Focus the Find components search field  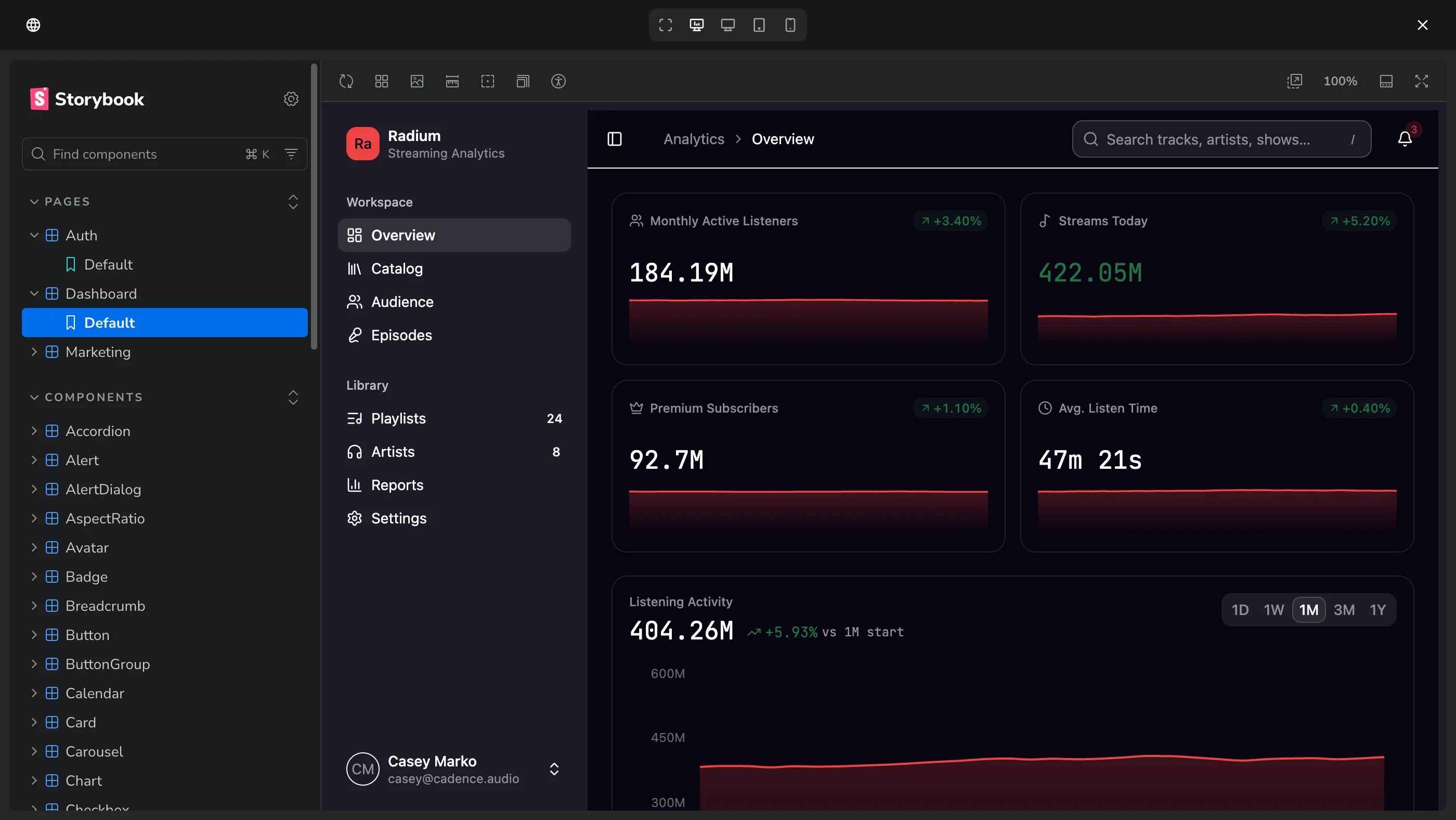pos(164,154)
